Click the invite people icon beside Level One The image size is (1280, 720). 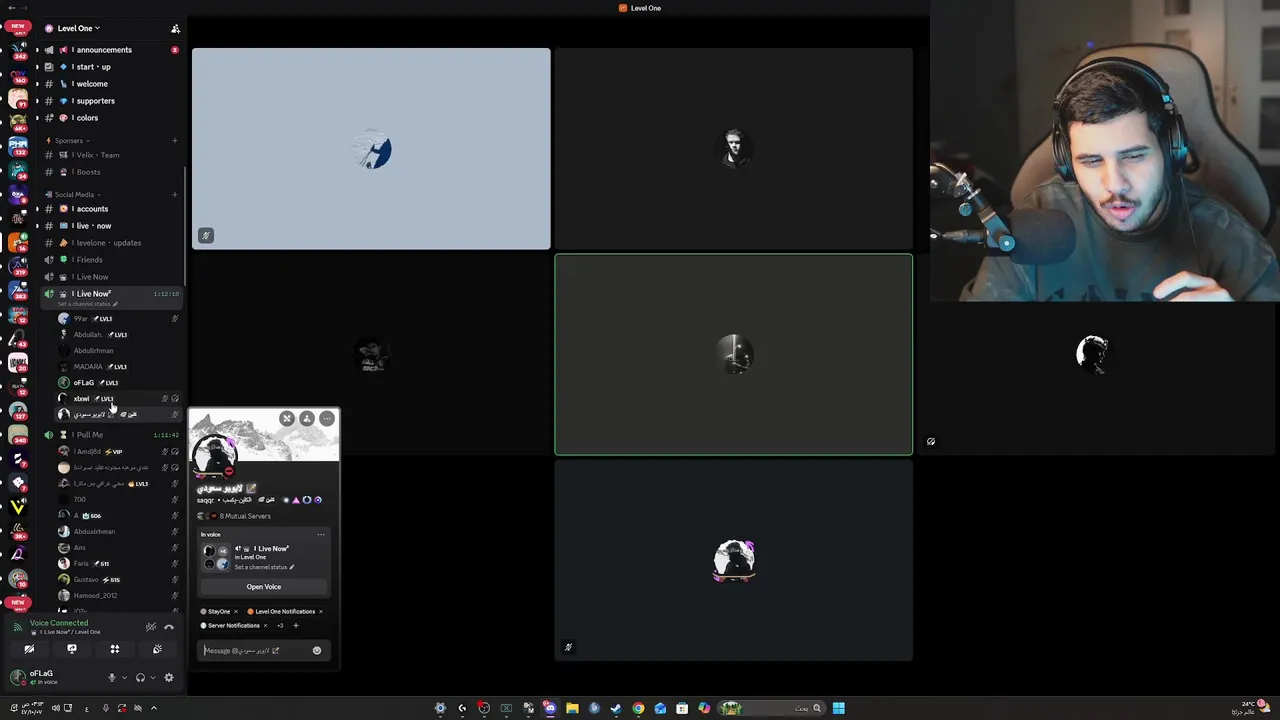[x=175, y=28]
